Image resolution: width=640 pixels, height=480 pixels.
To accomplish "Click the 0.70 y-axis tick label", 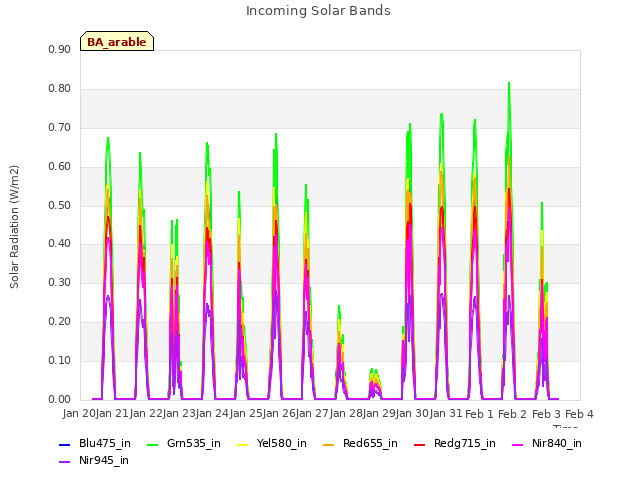I will click(60, 127).
